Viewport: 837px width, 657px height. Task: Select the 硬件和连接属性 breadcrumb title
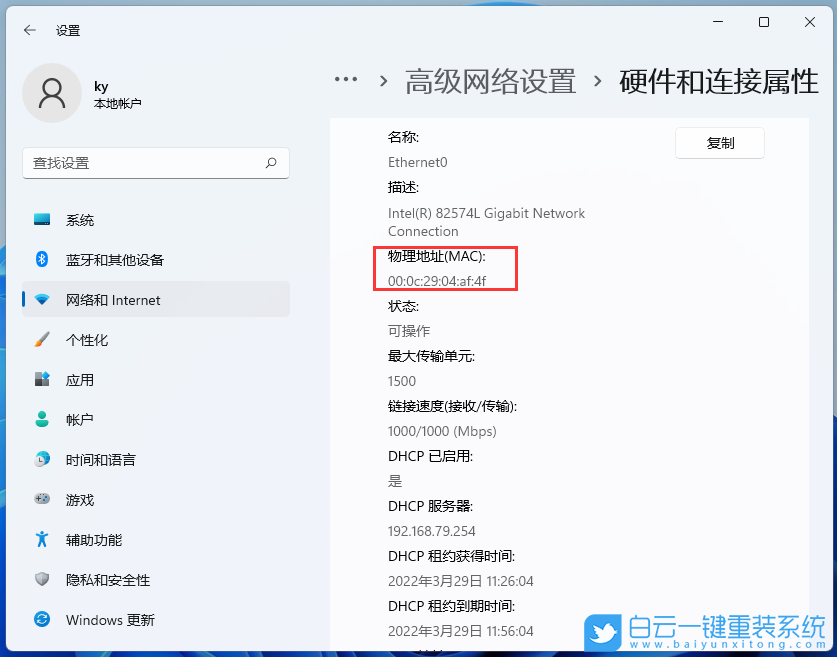pos(718,81)
